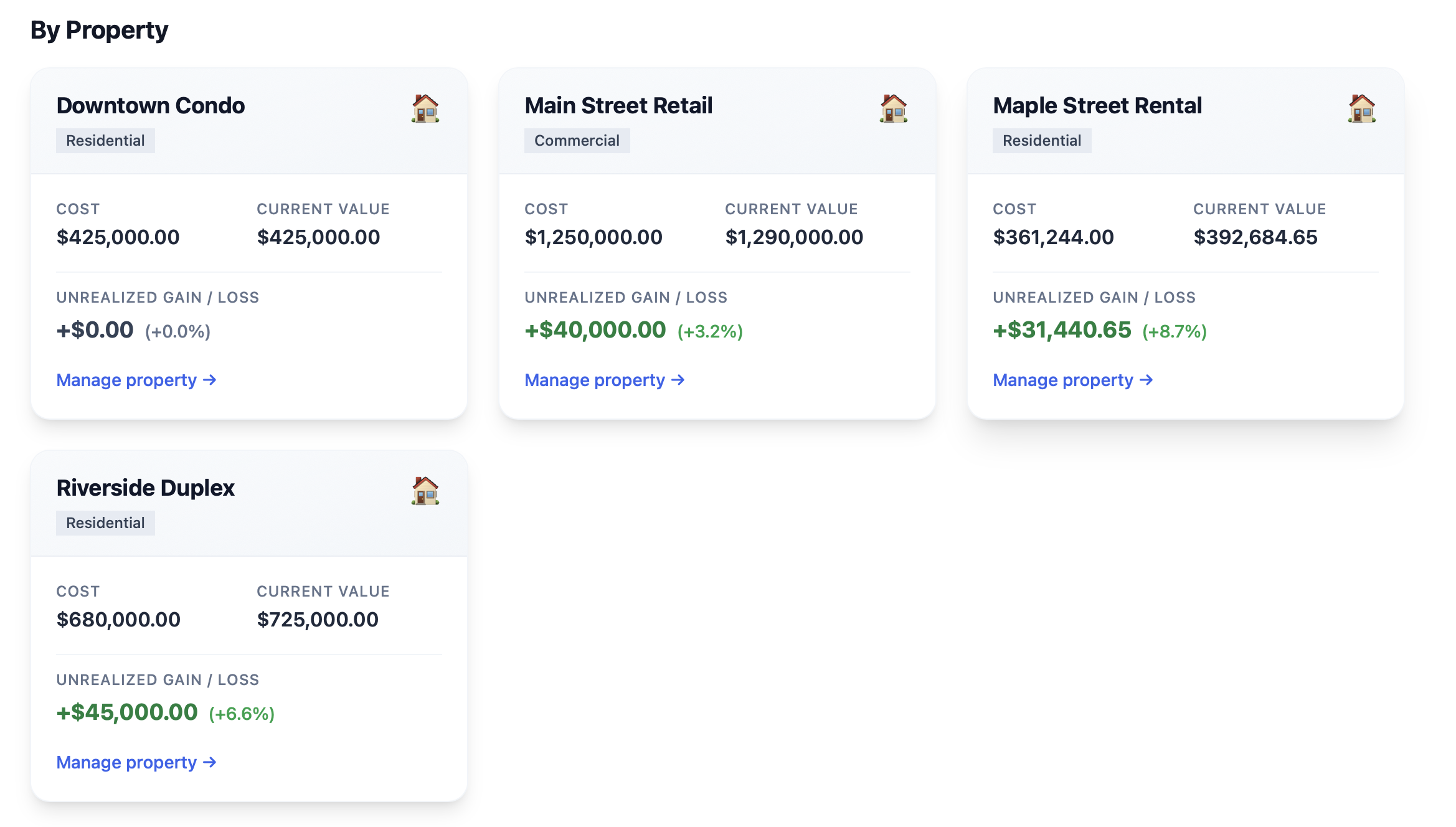Click the house icon on Maple Street Rental card
Image resolution: width=1456 pixels, height=827 pixels.
point(1361,108)
